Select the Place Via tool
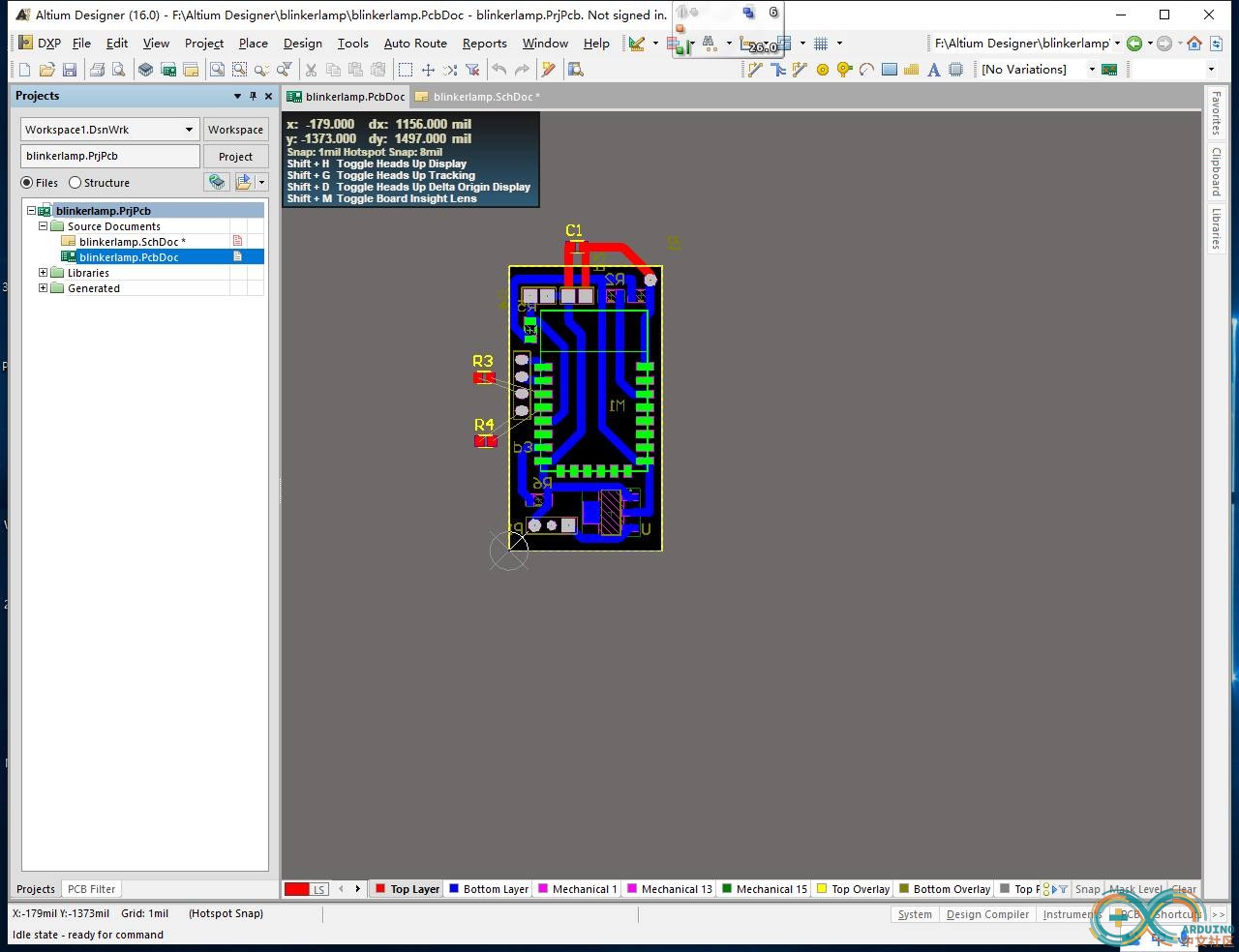This screenshot has width=1239, height=952. point(845,70)
